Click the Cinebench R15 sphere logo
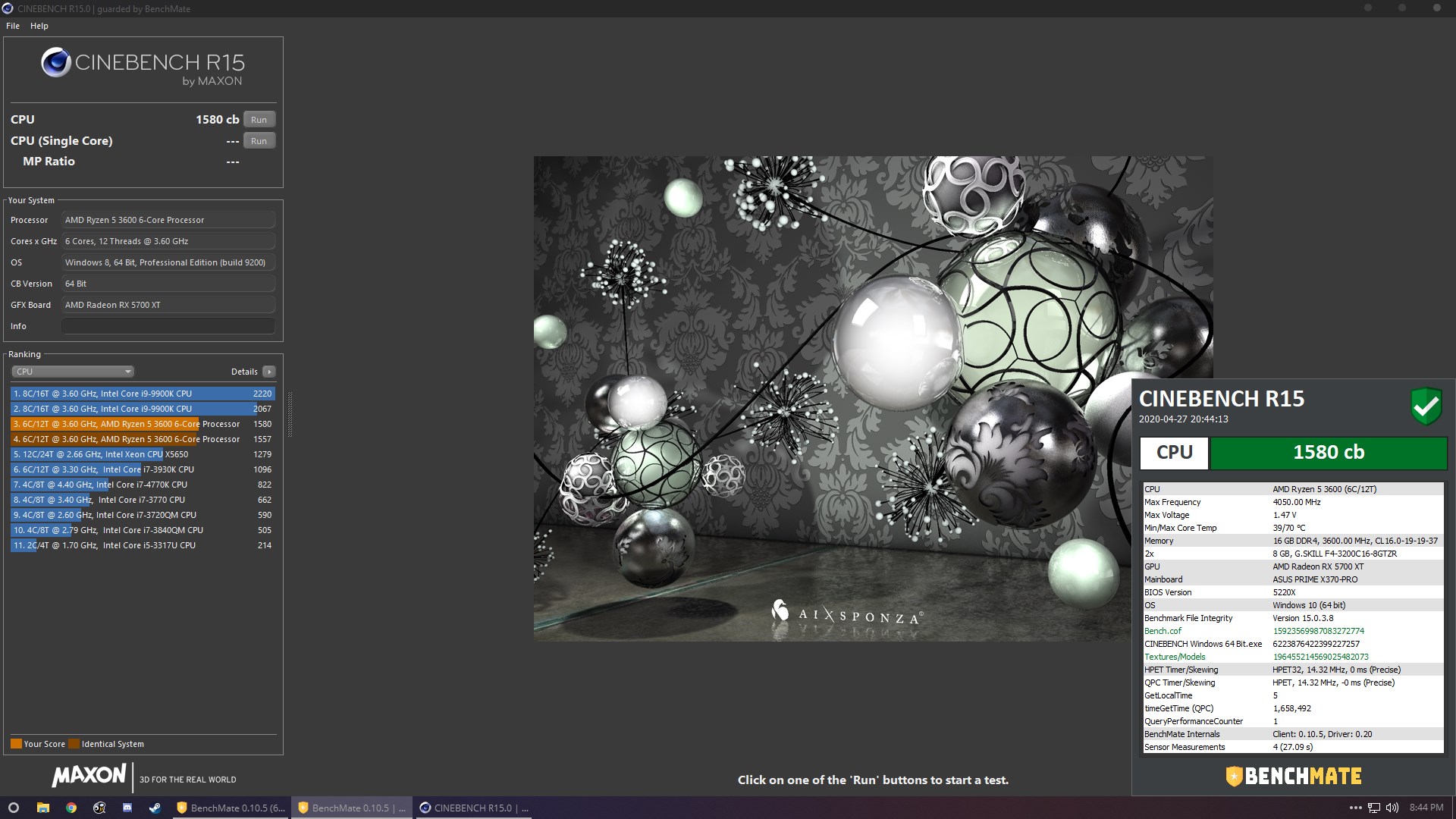 point(56,62)
